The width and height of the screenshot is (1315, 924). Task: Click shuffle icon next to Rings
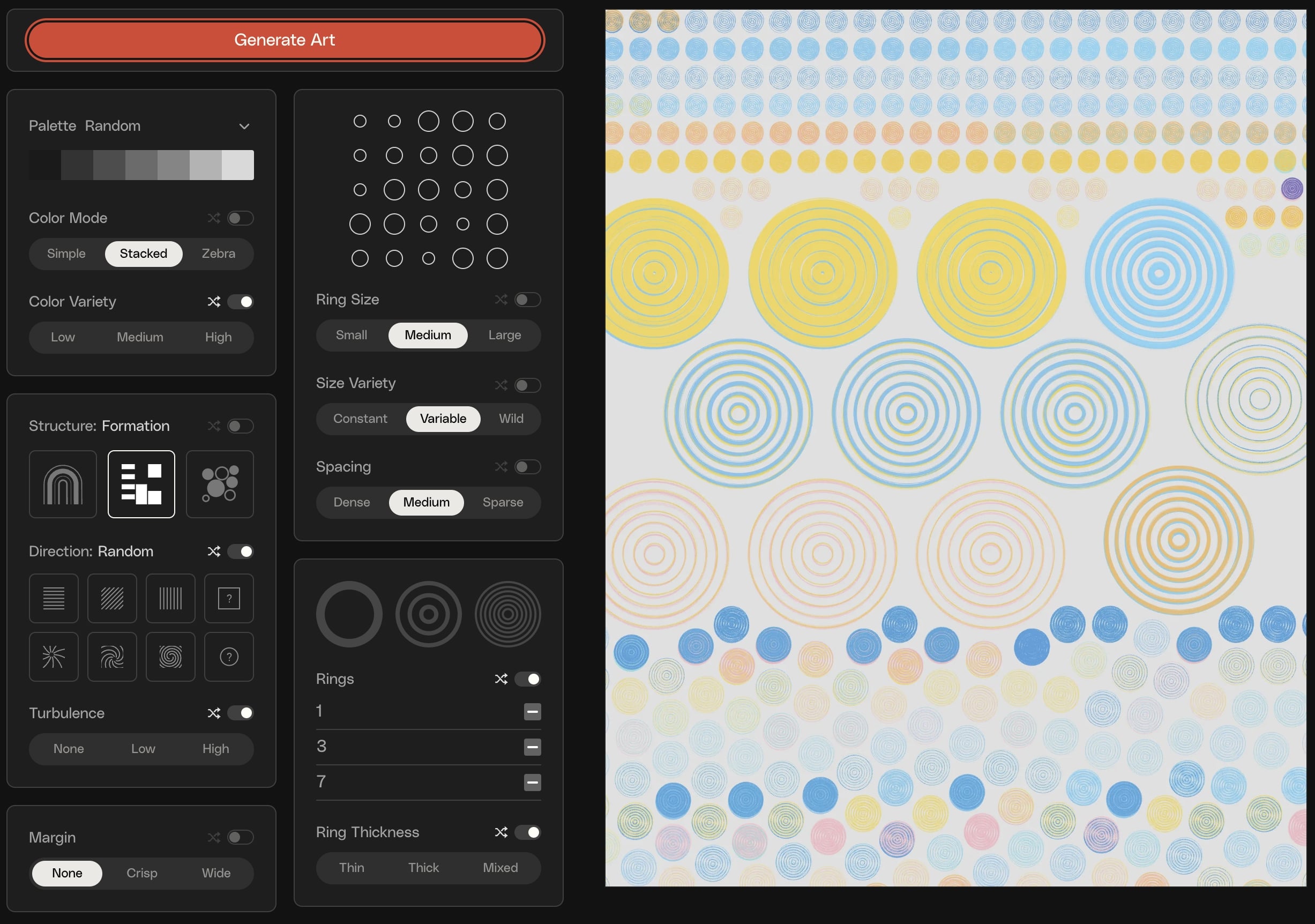501,679
